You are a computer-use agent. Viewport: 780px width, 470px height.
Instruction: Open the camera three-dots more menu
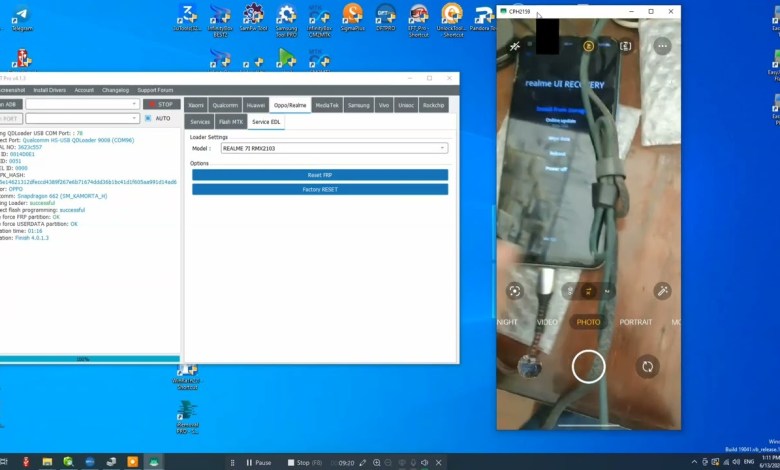[662, 46]
